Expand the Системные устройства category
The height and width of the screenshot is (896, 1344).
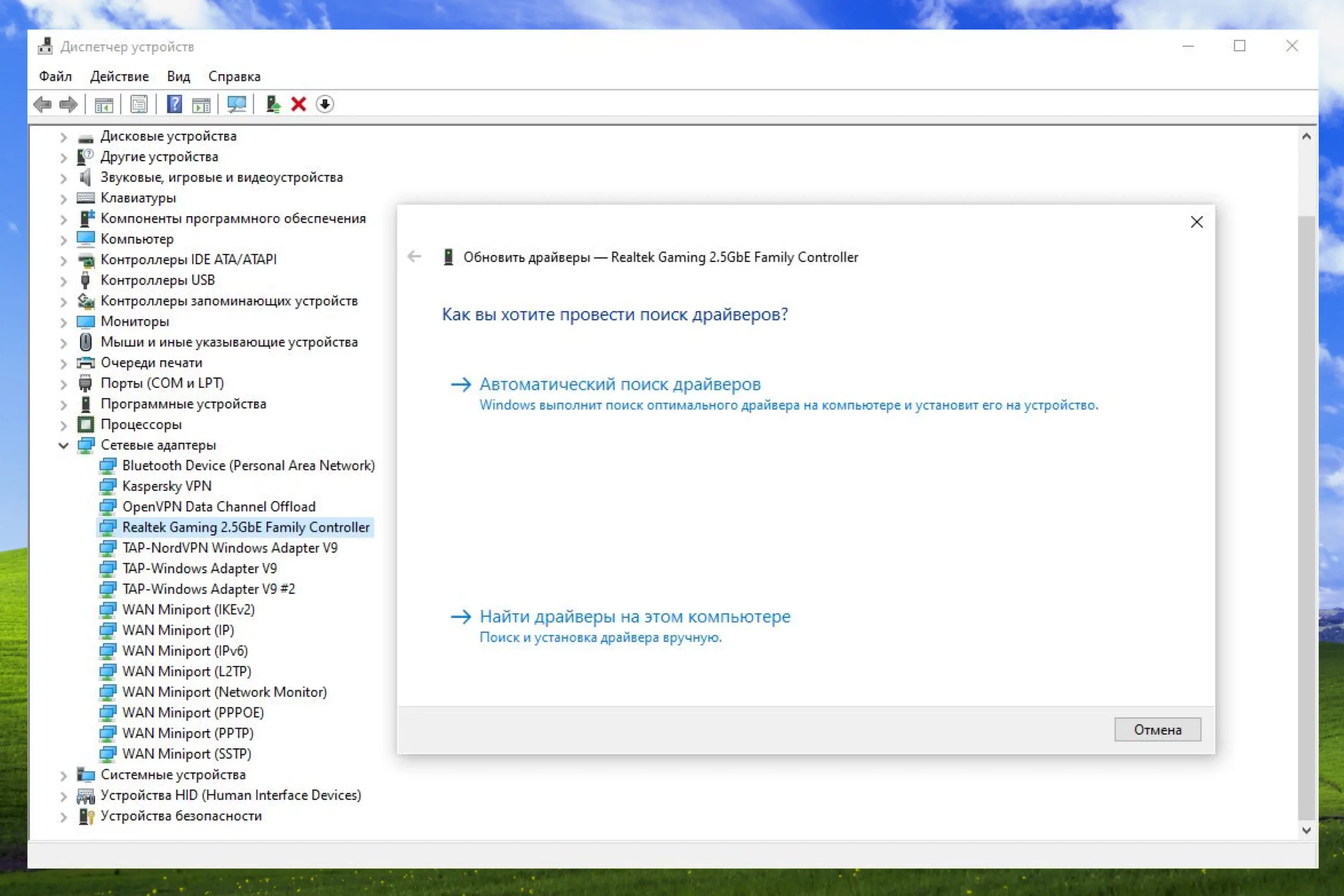64,775
